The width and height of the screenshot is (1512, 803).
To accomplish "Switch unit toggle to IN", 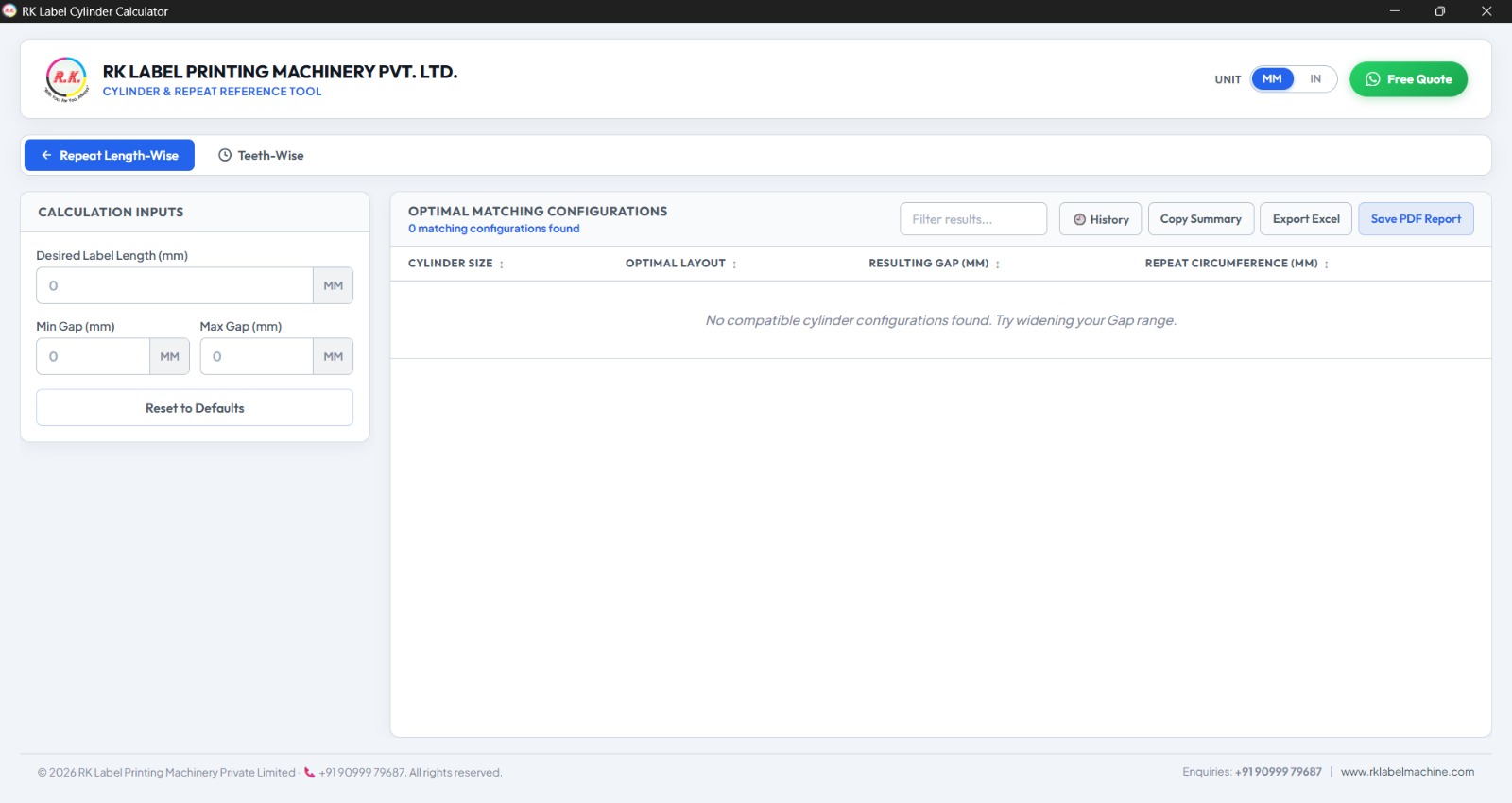I will click(1314, 79).
